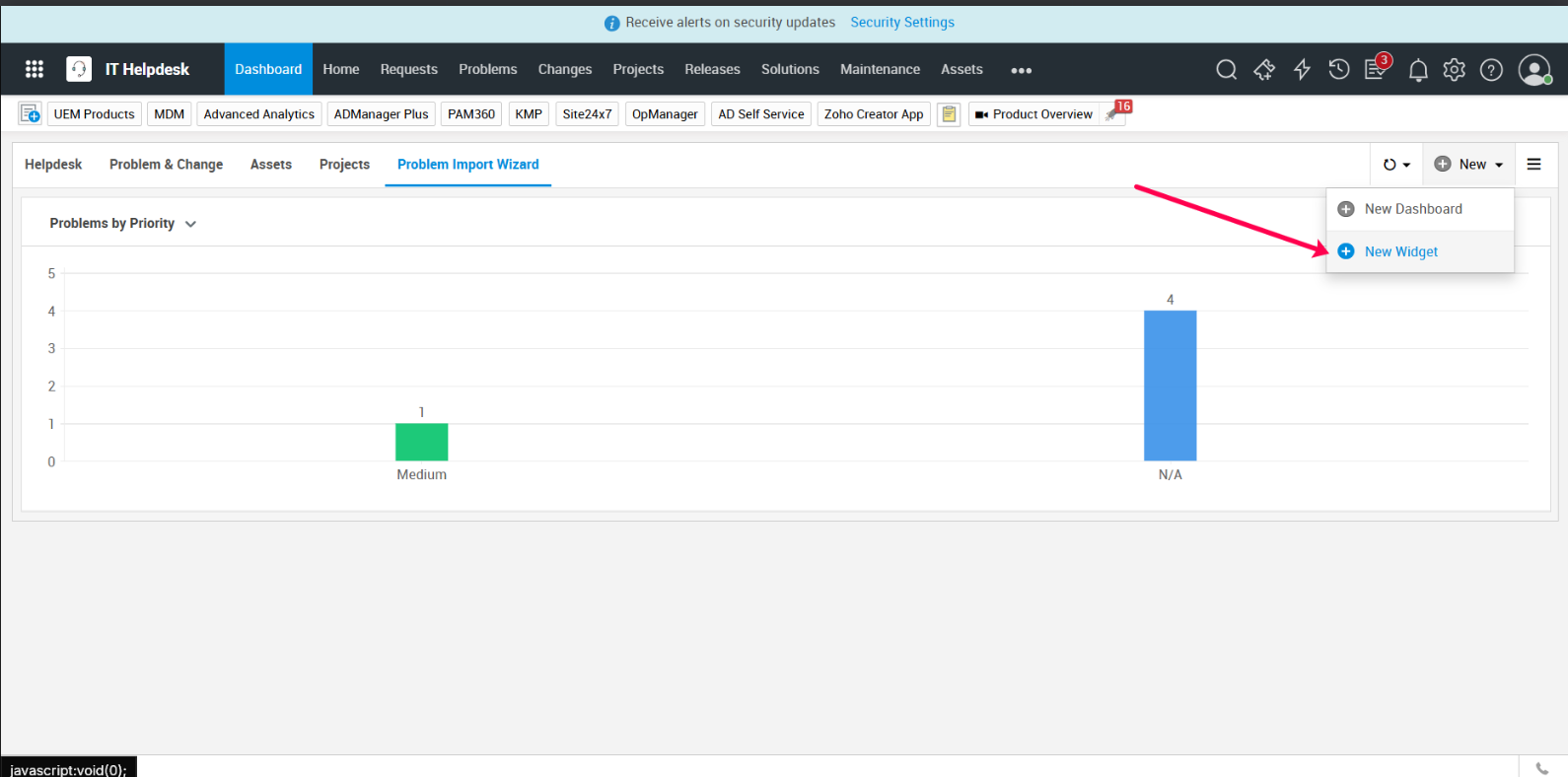Select New Widget from the menu

[1400, 251]
